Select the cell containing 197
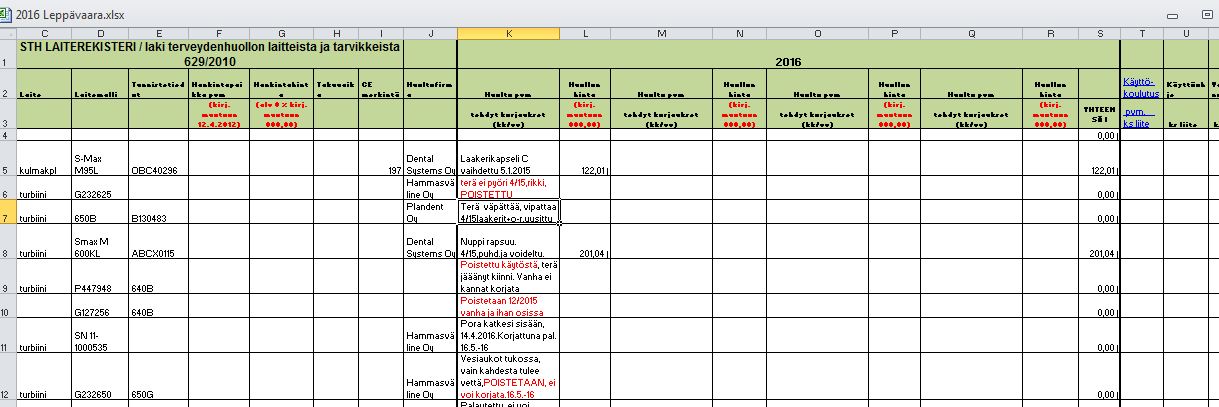The height and width of the screenshot is (407, 1219). click(379, 158)
